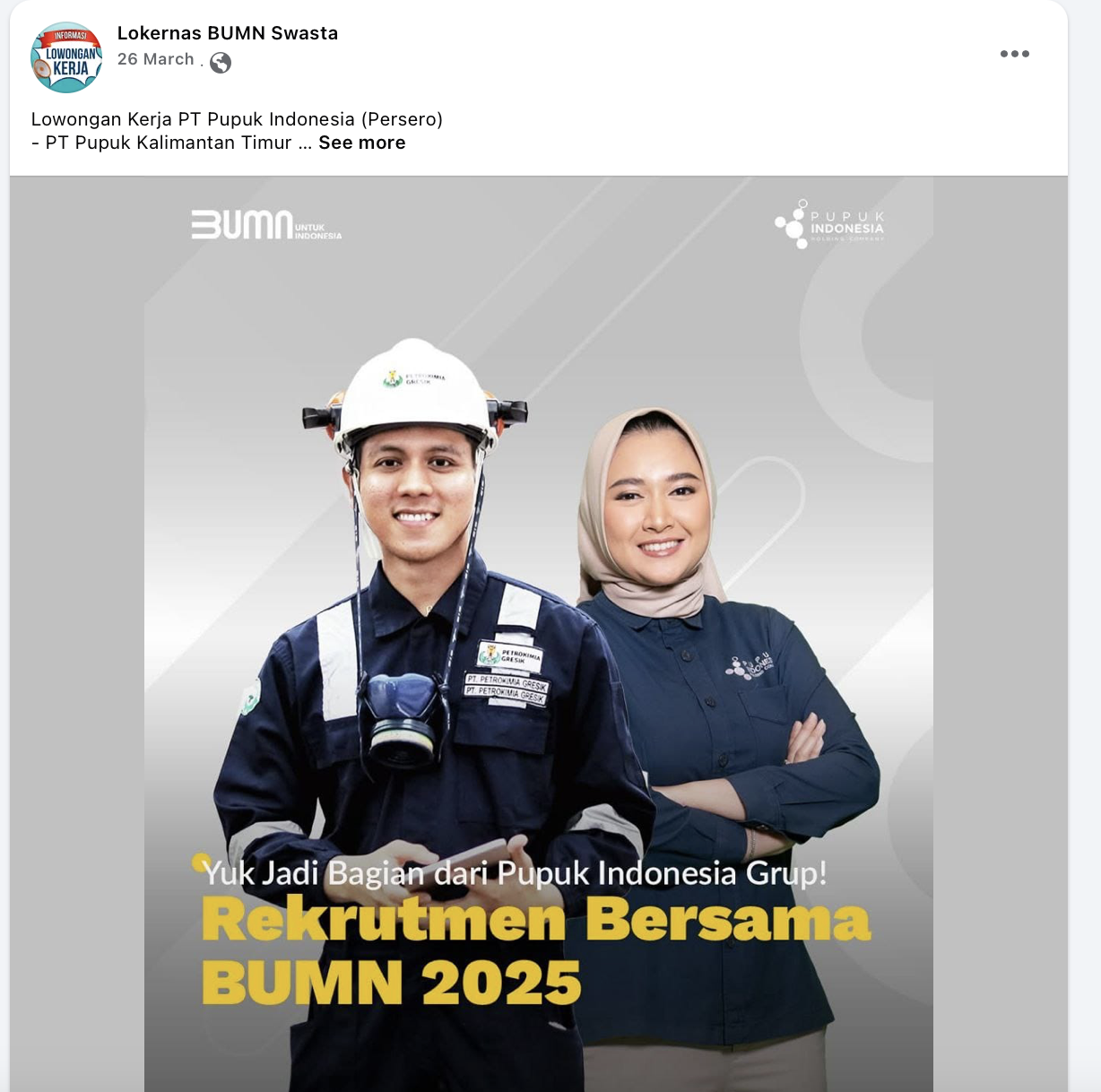Click the Lowongan Kerja profile avatar
1101x1092 pixels.
66,57
